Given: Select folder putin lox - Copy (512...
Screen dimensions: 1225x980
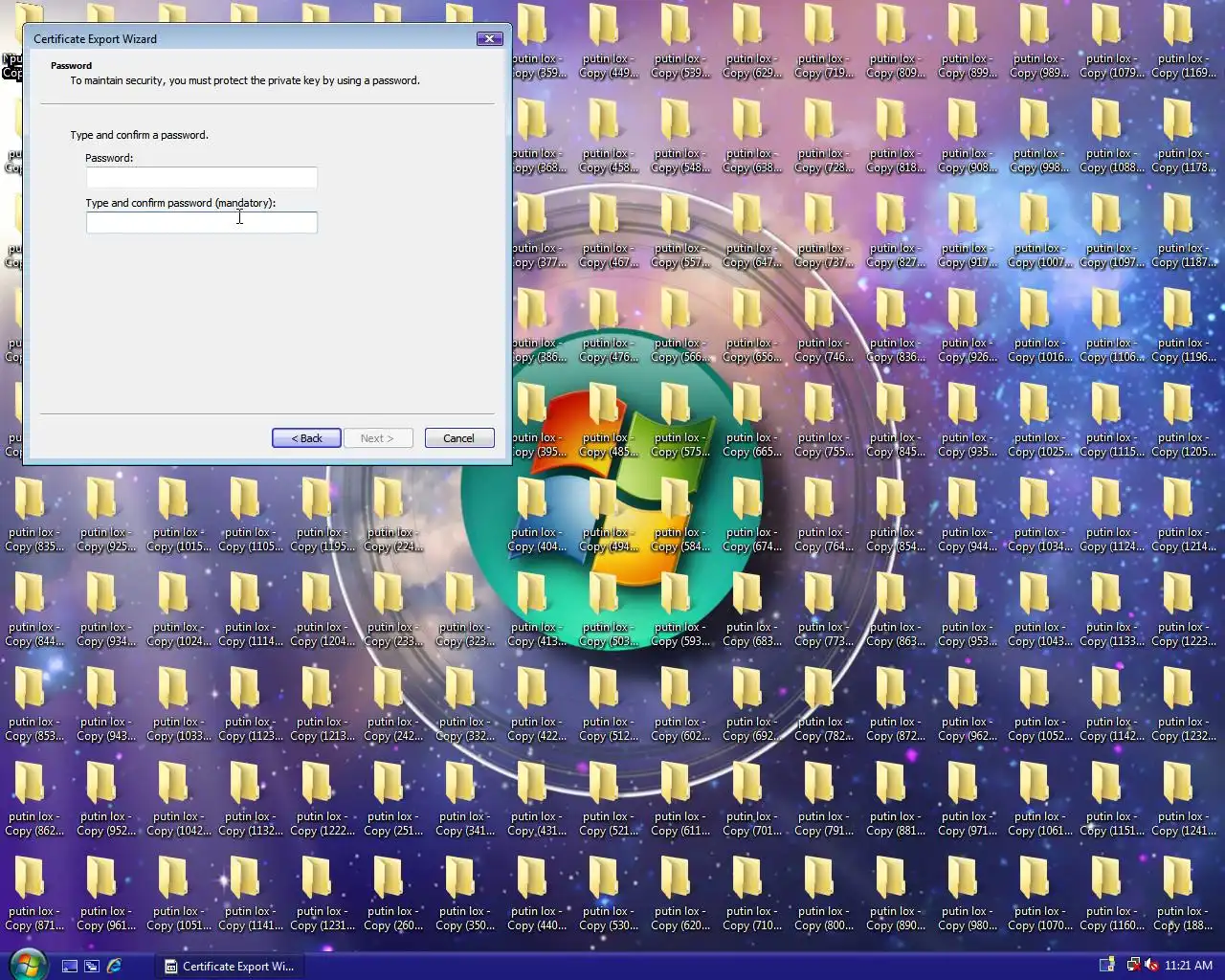Looking at the screenshot, I should [609, 705].
